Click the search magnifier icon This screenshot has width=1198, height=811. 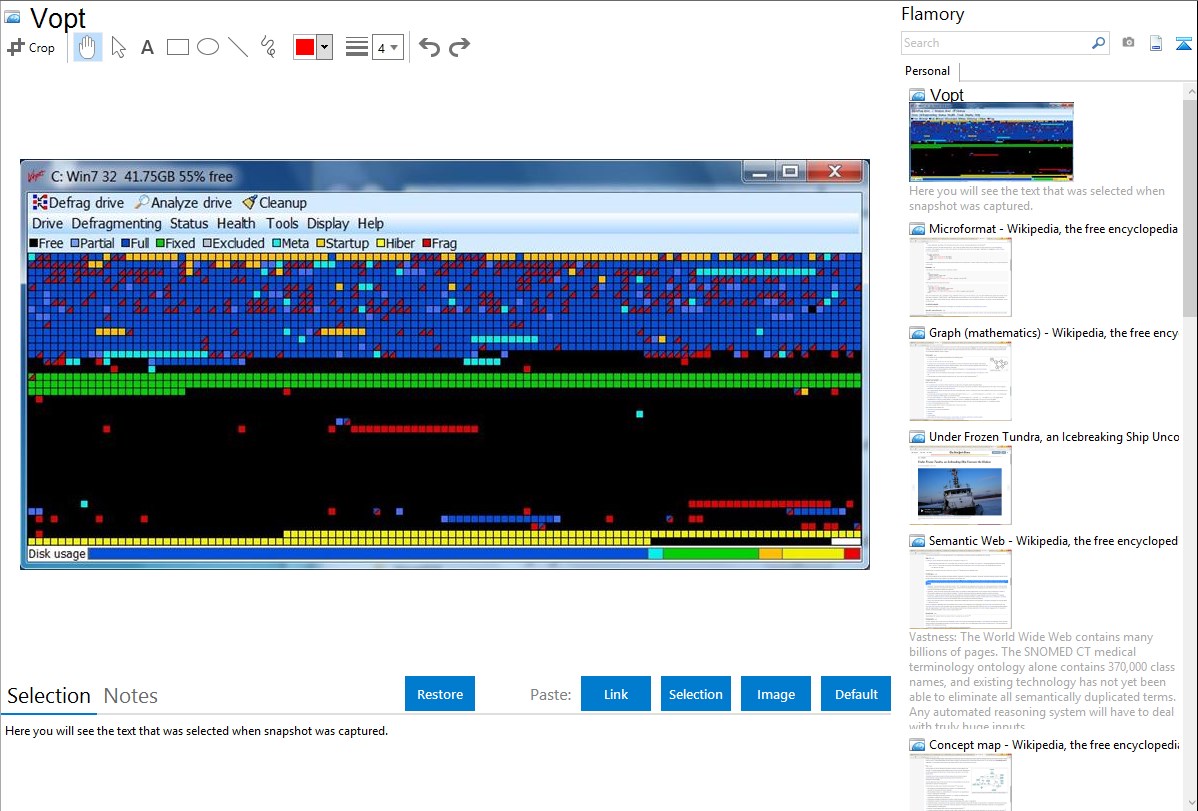[x=1098, y=43]
